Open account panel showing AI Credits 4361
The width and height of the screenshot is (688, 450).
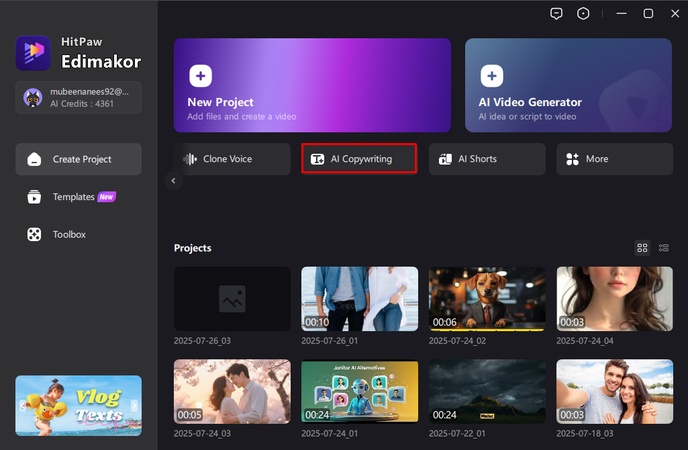point(79,97)
